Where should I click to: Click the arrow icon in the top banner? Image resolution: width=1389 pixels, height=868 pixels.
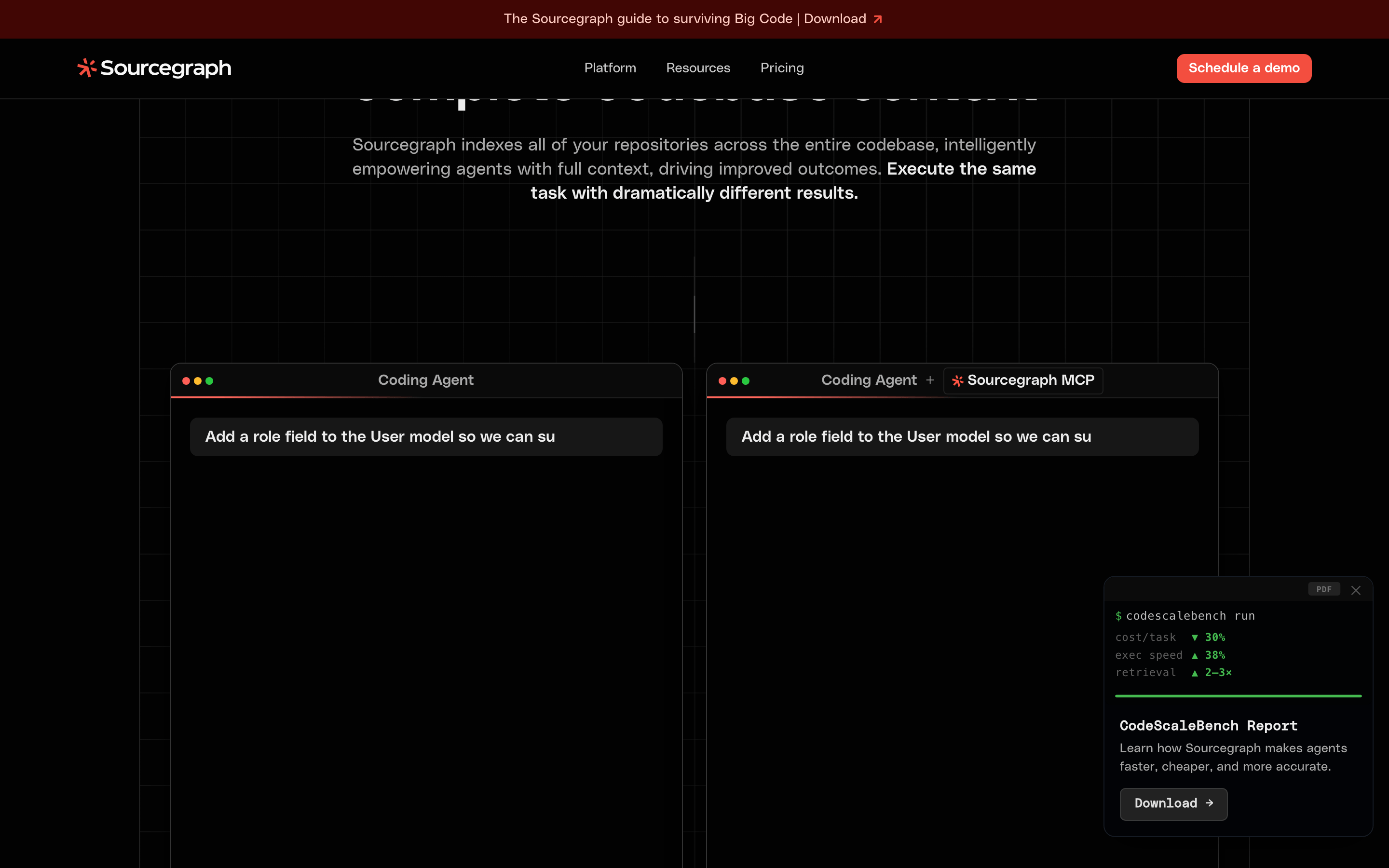click(x=878, y=19)
